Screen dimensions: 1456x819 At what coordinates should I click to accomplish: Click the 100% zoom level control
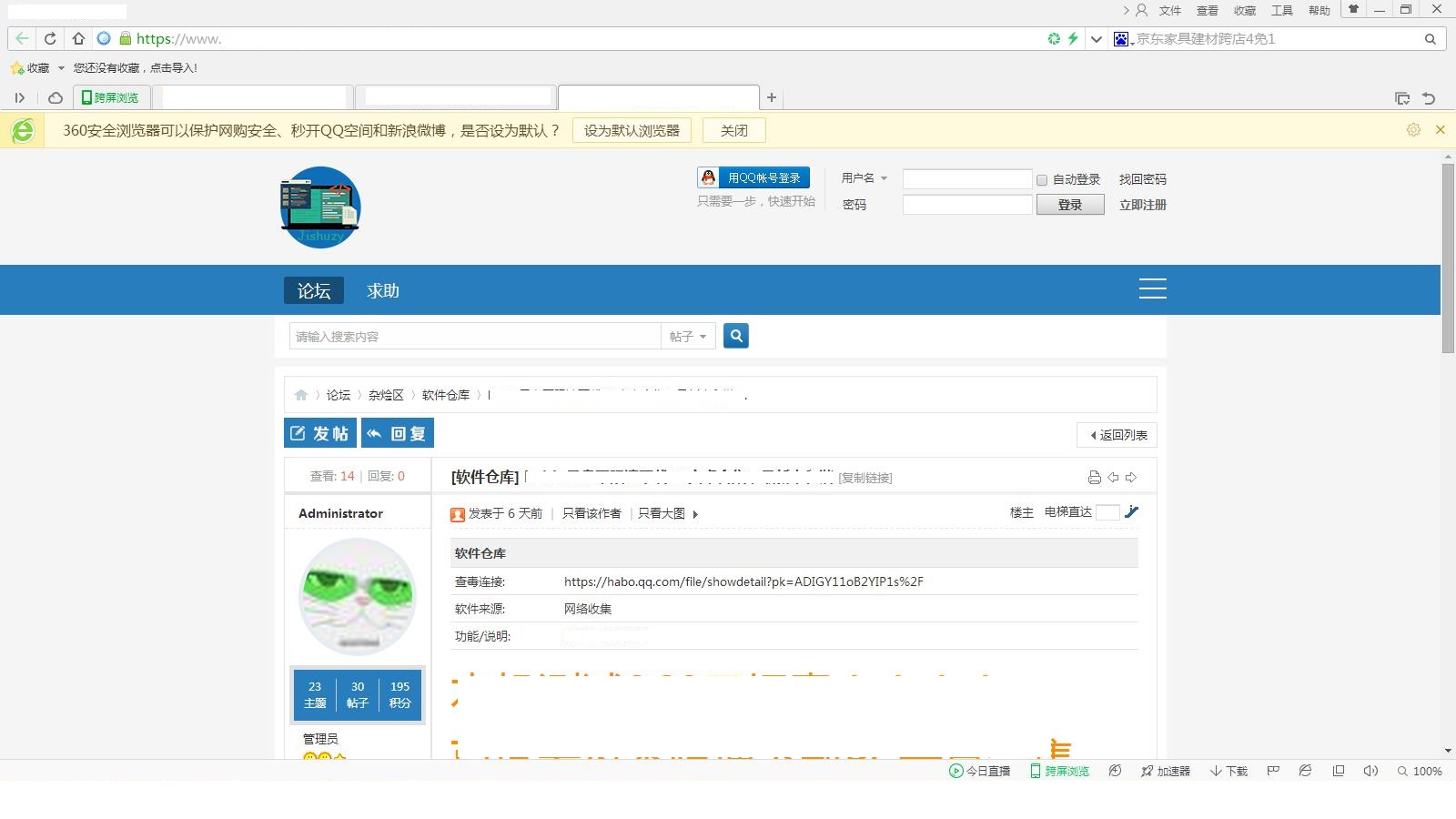(1421, 771)
